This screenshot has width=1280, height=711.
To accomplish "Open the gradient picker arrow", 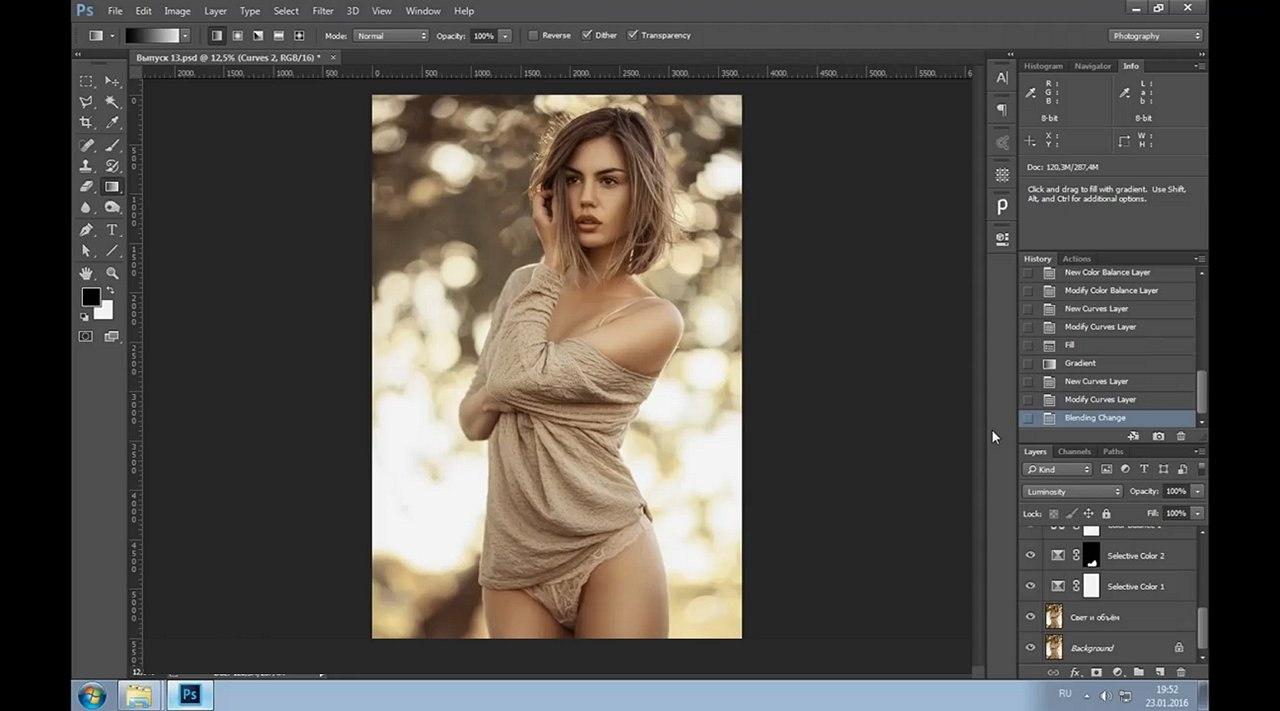I will pyautogui.click(x=185, y=36).
